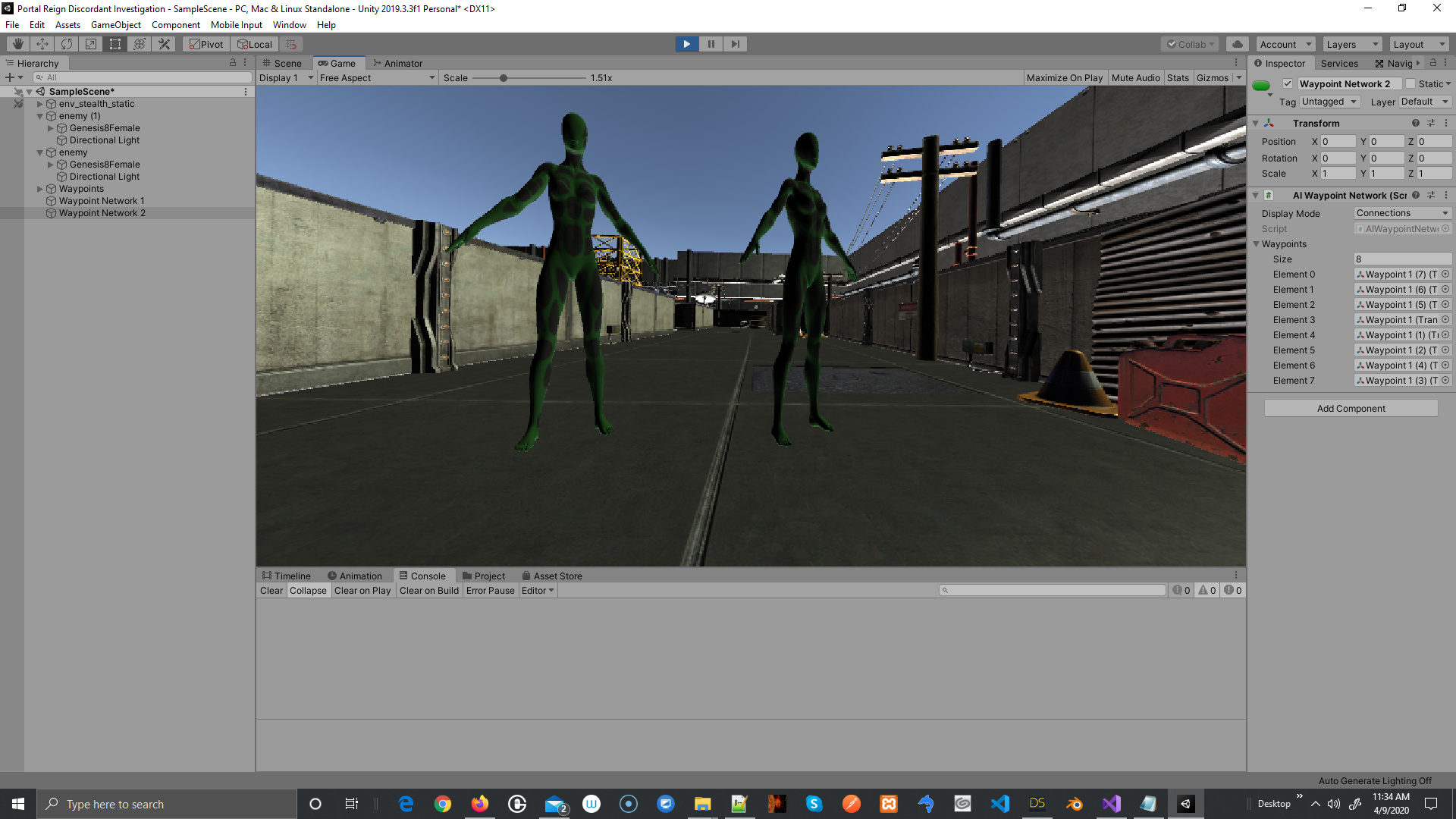The width and height of the screenshot is (1456, 819).
Task: Click the Windows taskbar search box
Action: click(167, 804)
